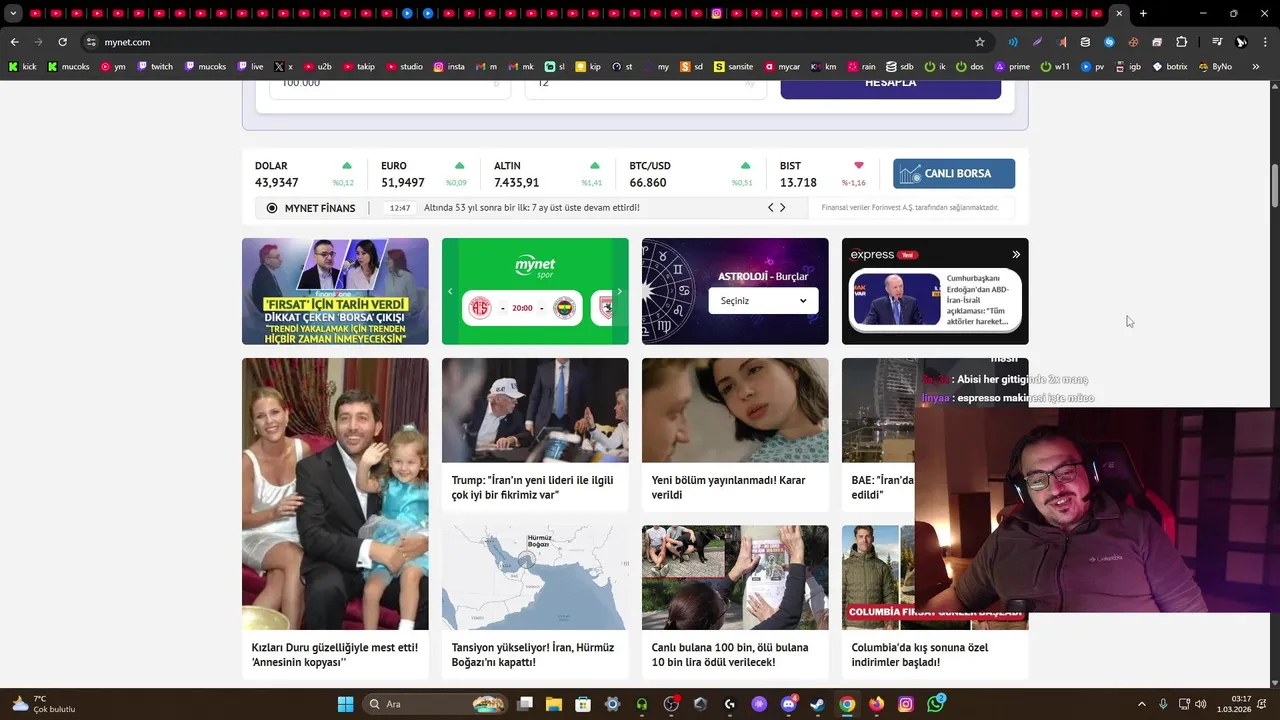Switch to the Instagram browser tab
Screen dimensions: 1280x720
(x=717, y=14)
